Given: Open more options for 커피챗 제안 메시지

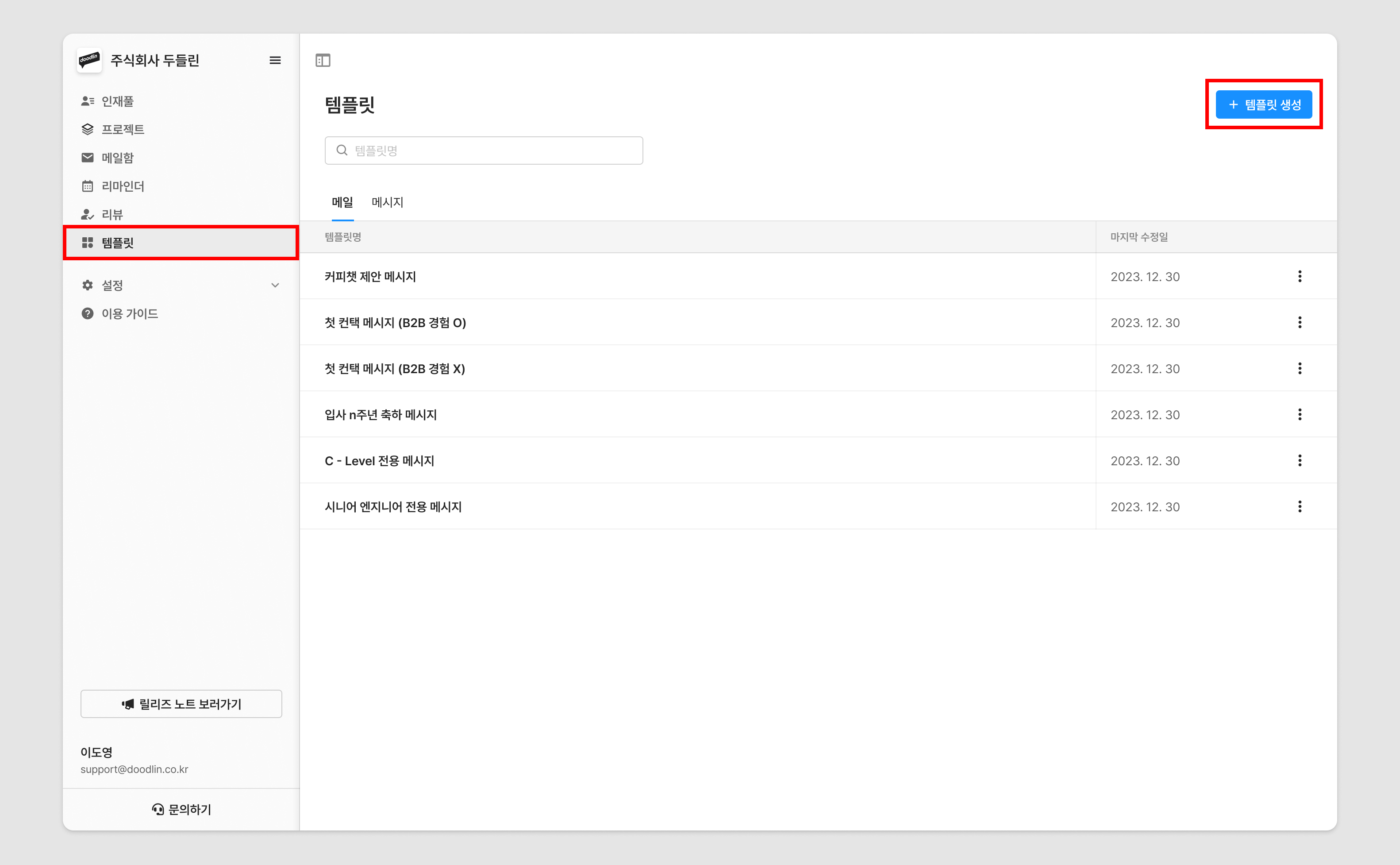Looking at the screenshot, I should coord(1300,276).
